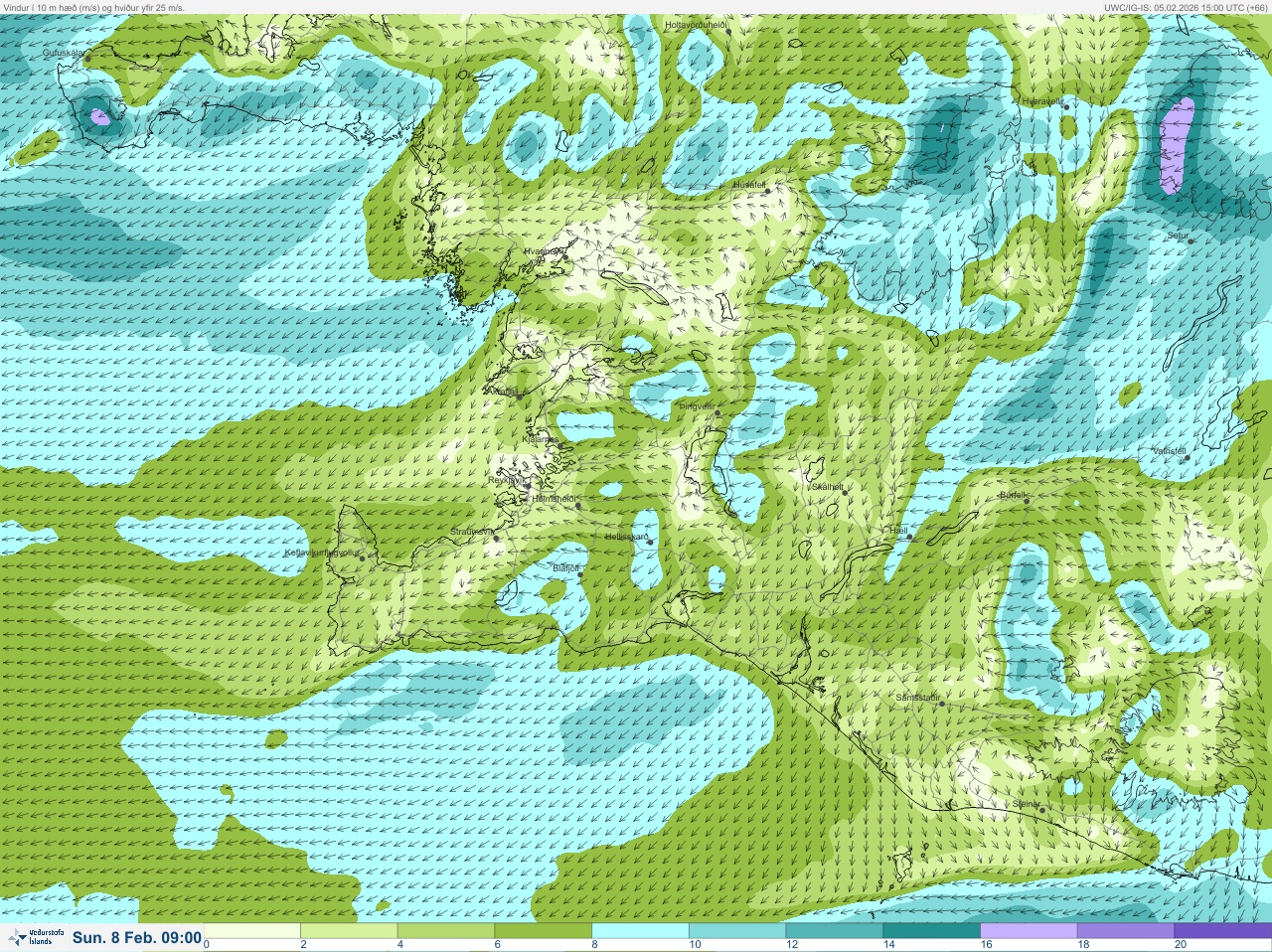The width and height of the screenshot is (1272, 952).
Task: Select the 8–10 m/s light cyan legend swatch
Action: pos(642,931)
